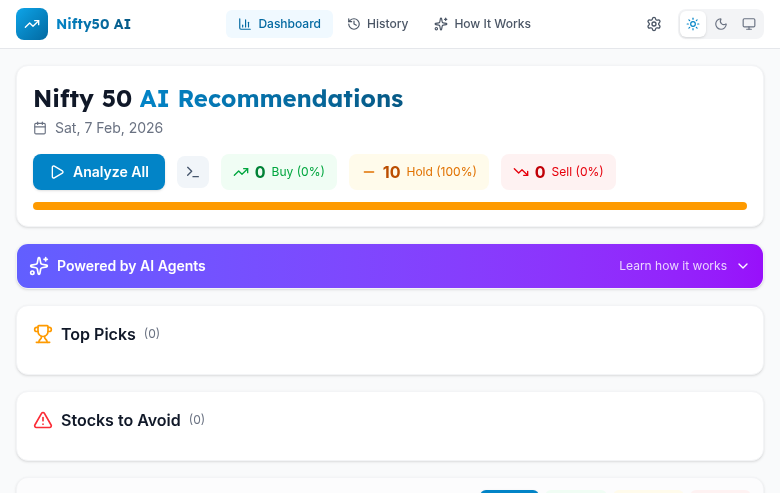The image size is (780, 493).
Task: Click the sparkle icon in AI Agents banner
Action: pos(39,266)
